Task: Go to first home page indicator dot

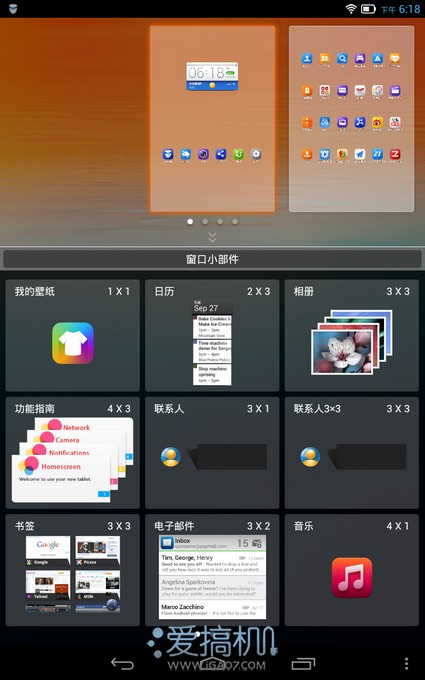Action: coord(190,222)
